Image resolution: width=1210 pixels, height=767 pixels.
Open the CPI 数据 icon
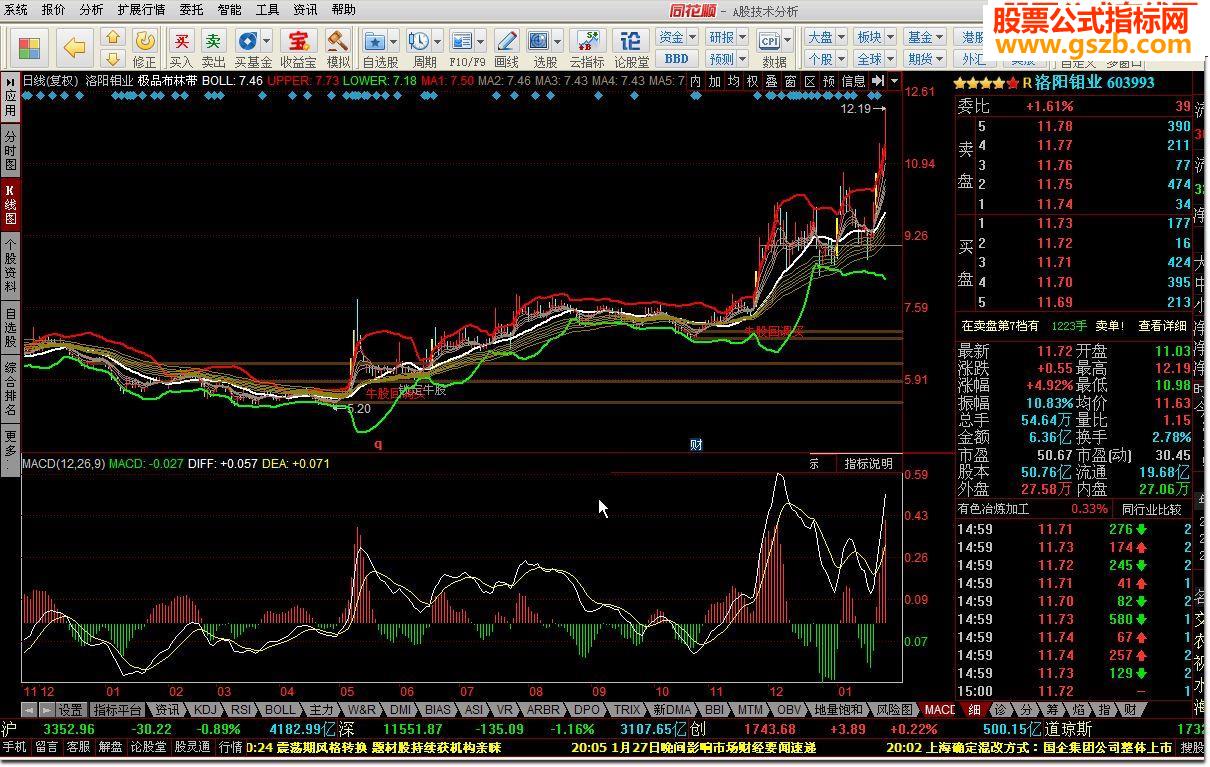point(770,41)
